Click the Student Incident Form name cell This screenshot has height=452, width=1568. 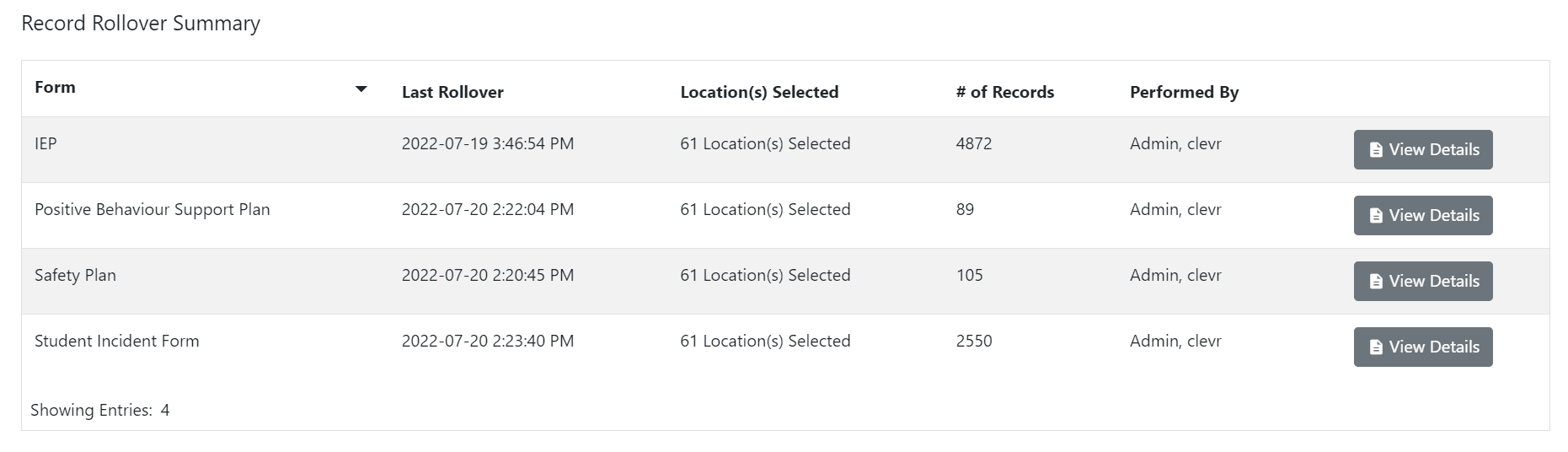pos(117,342)
